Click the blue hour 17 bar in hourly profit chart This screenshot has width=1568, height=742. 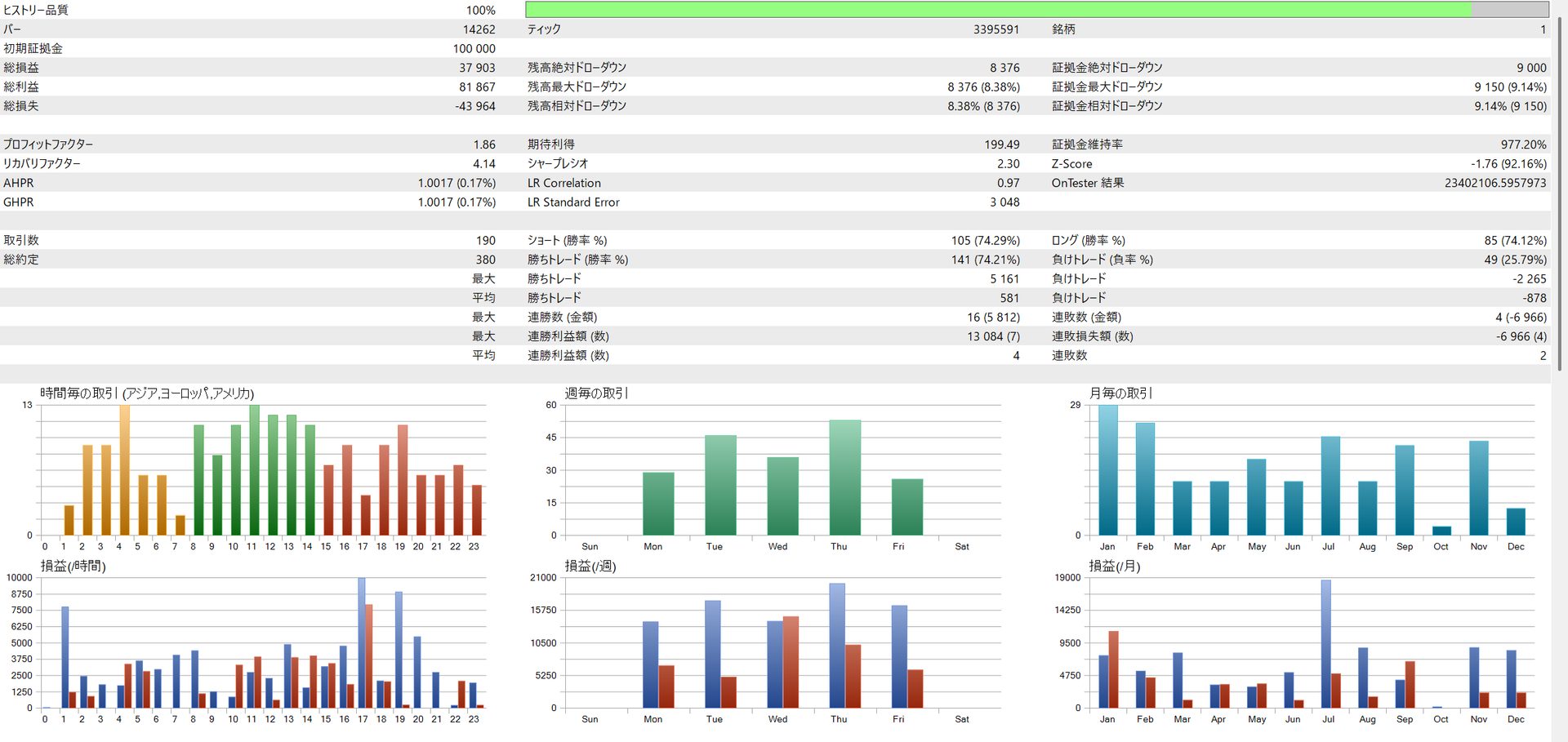tap(362, 643)
